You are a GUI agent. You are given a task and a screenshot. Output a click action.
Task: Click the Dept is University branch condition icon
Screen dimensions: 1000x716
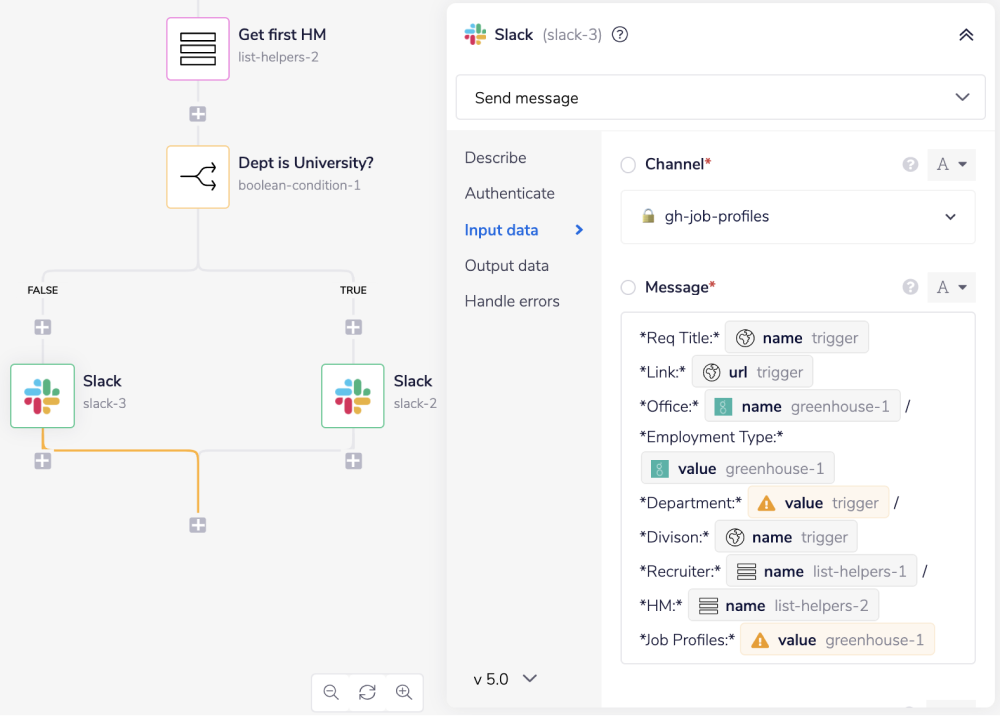click(197, 176)
